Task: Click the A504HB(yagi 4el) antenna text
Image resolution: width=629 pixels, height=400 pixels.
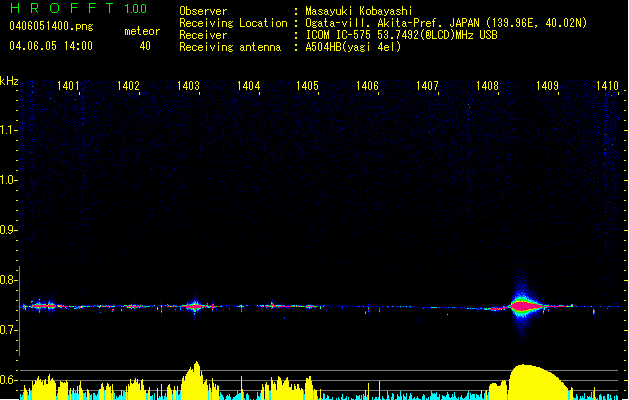Action: tap(353, 47)
